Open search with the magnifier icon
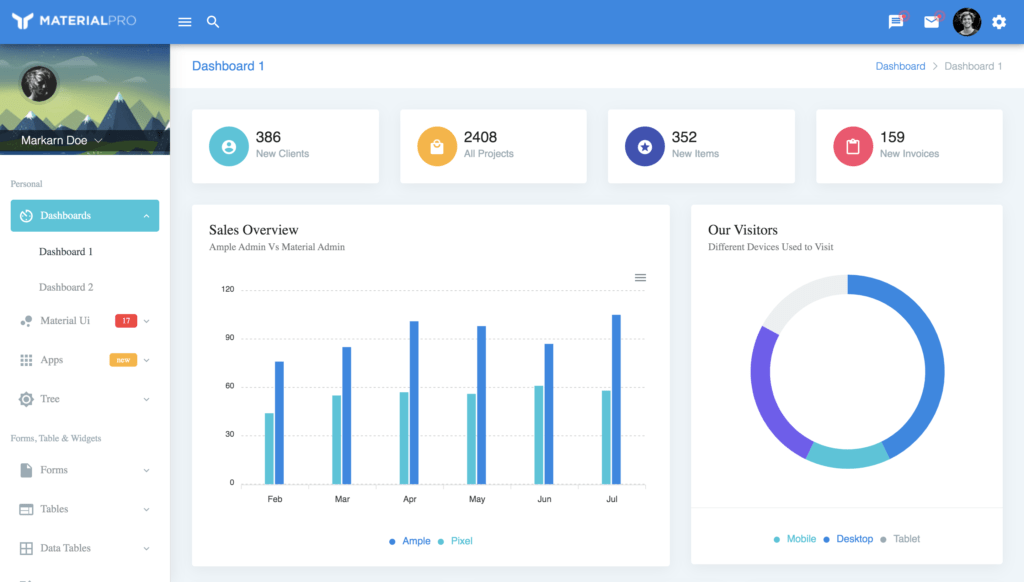The height and width of the screenshot is (582, 1024). coord(213,22)
